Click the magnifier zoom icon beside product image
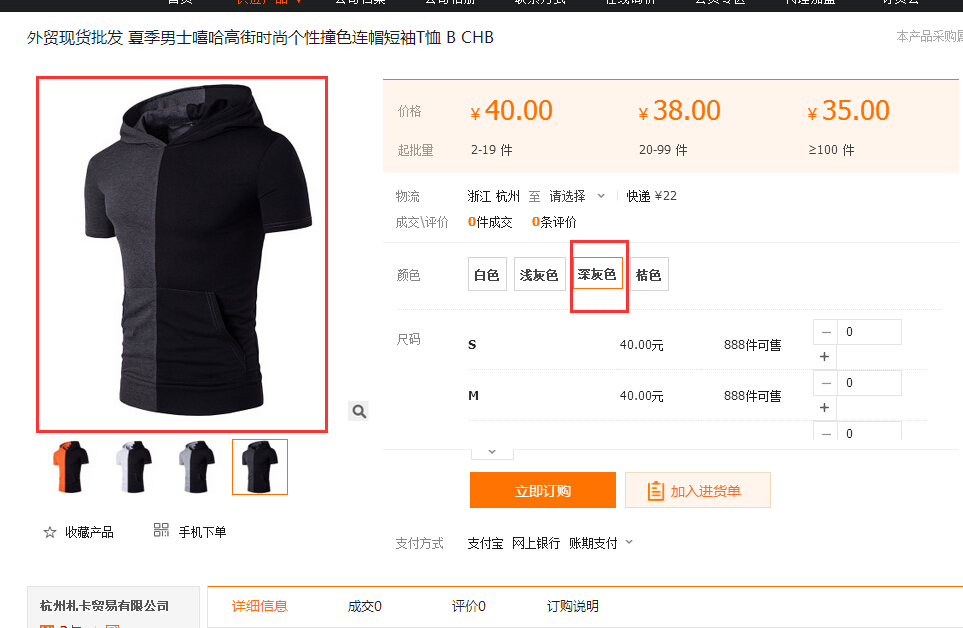This screenshot has width=963, height=628. (359, 411)
